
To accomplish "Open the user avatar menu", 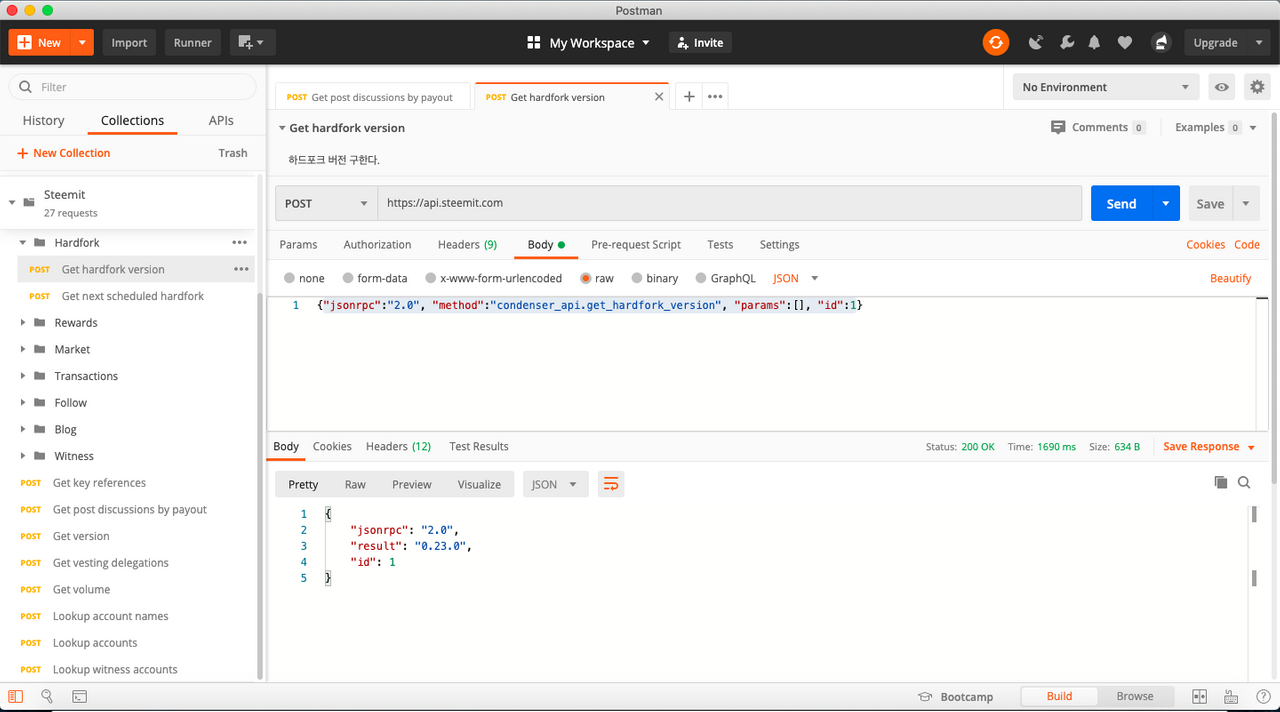I will click(1161, 43).
